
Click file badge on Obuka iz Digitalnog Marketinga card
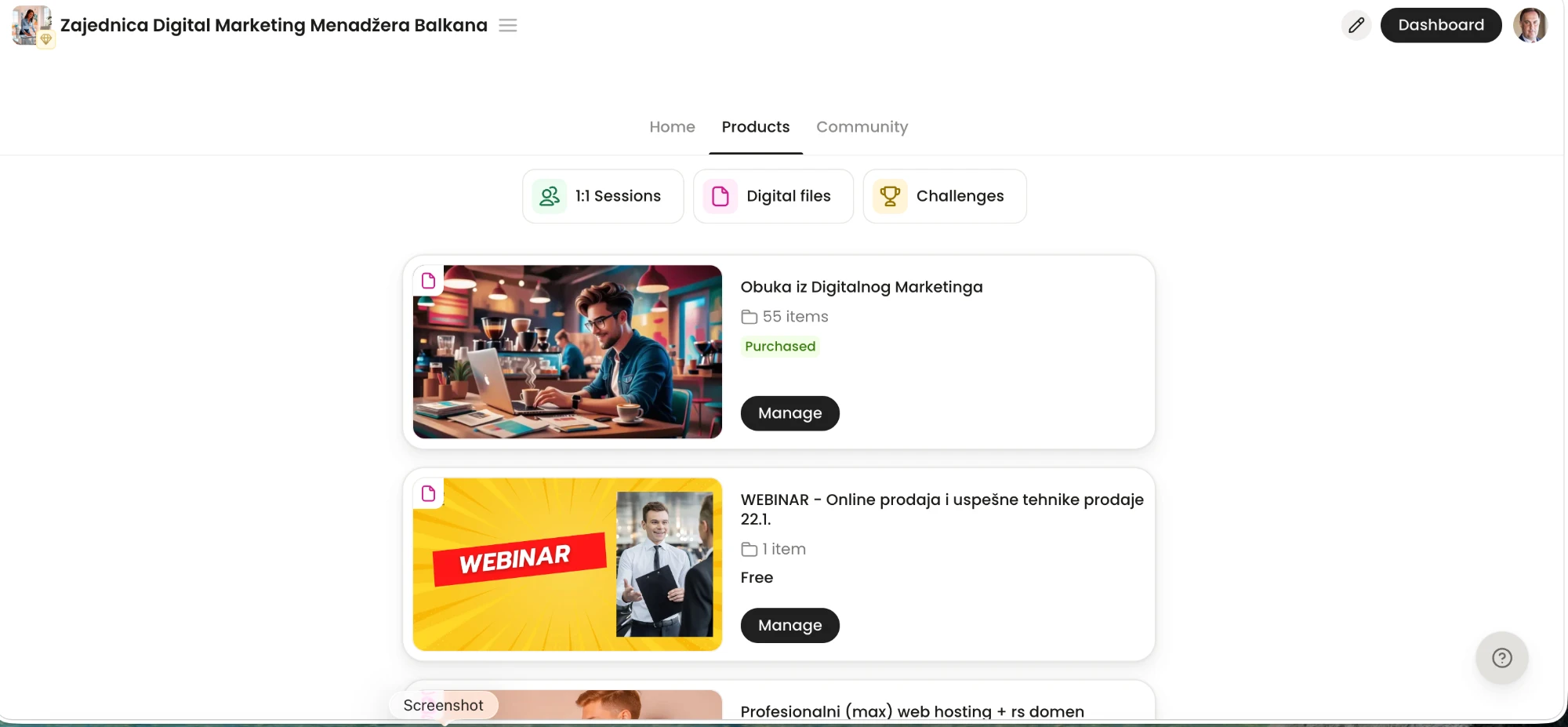(428, 281)
